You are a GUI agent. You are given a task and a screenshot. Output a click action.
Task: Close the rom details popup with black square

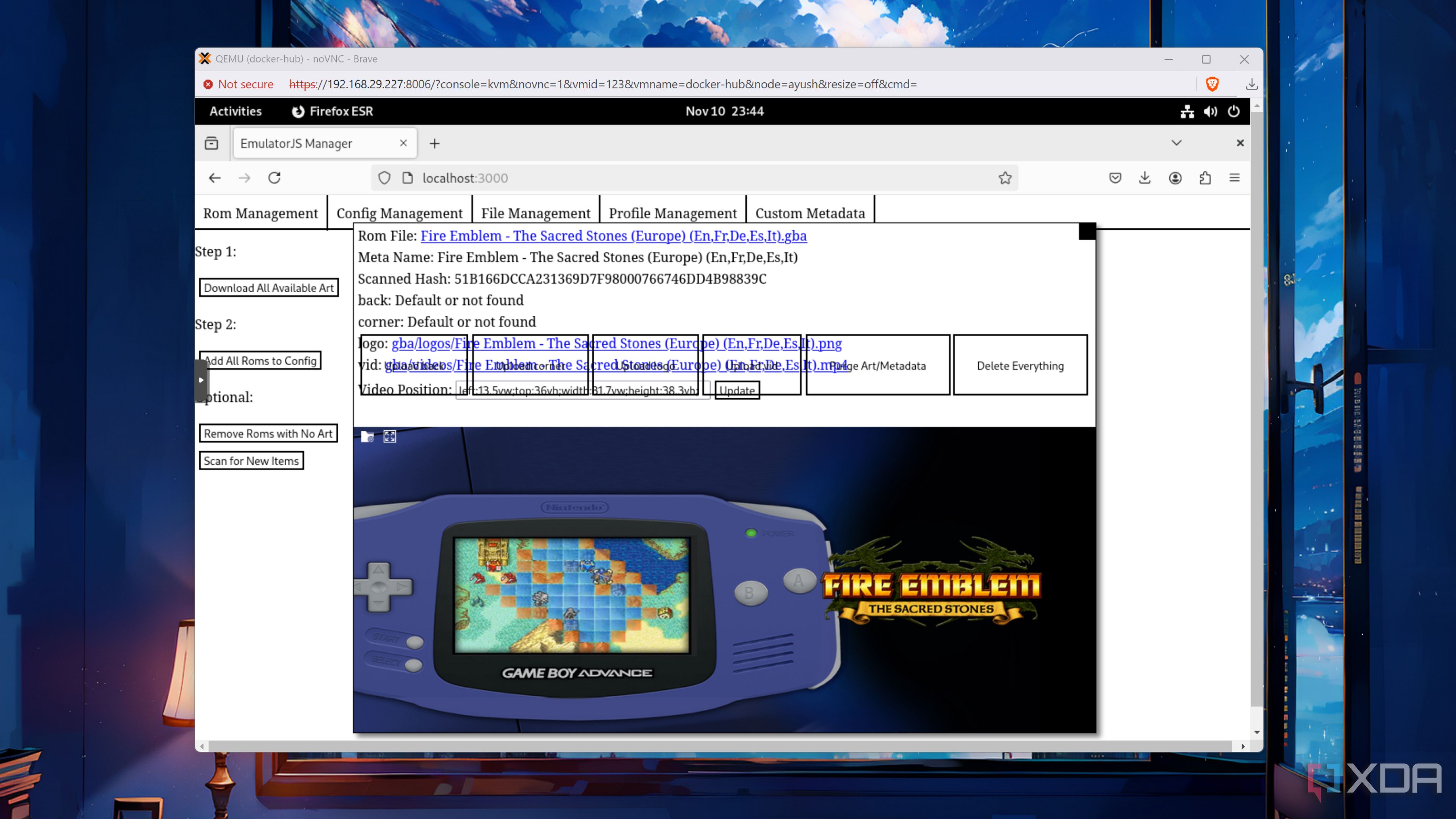point(1087,231)
